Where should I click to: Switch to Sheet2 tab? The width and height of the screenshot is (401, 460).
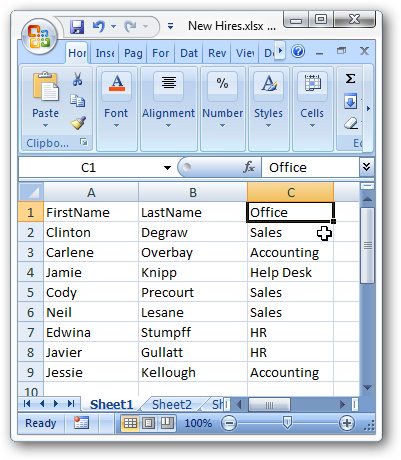click(172, 404)
